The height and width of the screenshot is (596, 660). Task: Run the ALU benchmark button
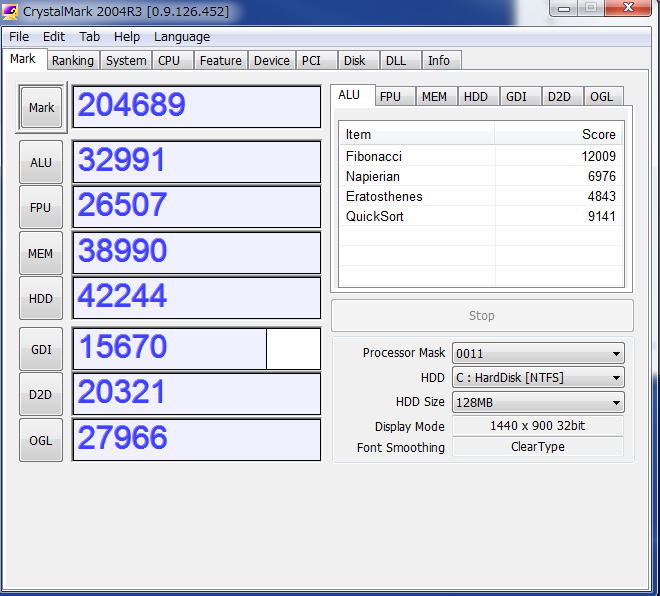(x=41, y=162)
